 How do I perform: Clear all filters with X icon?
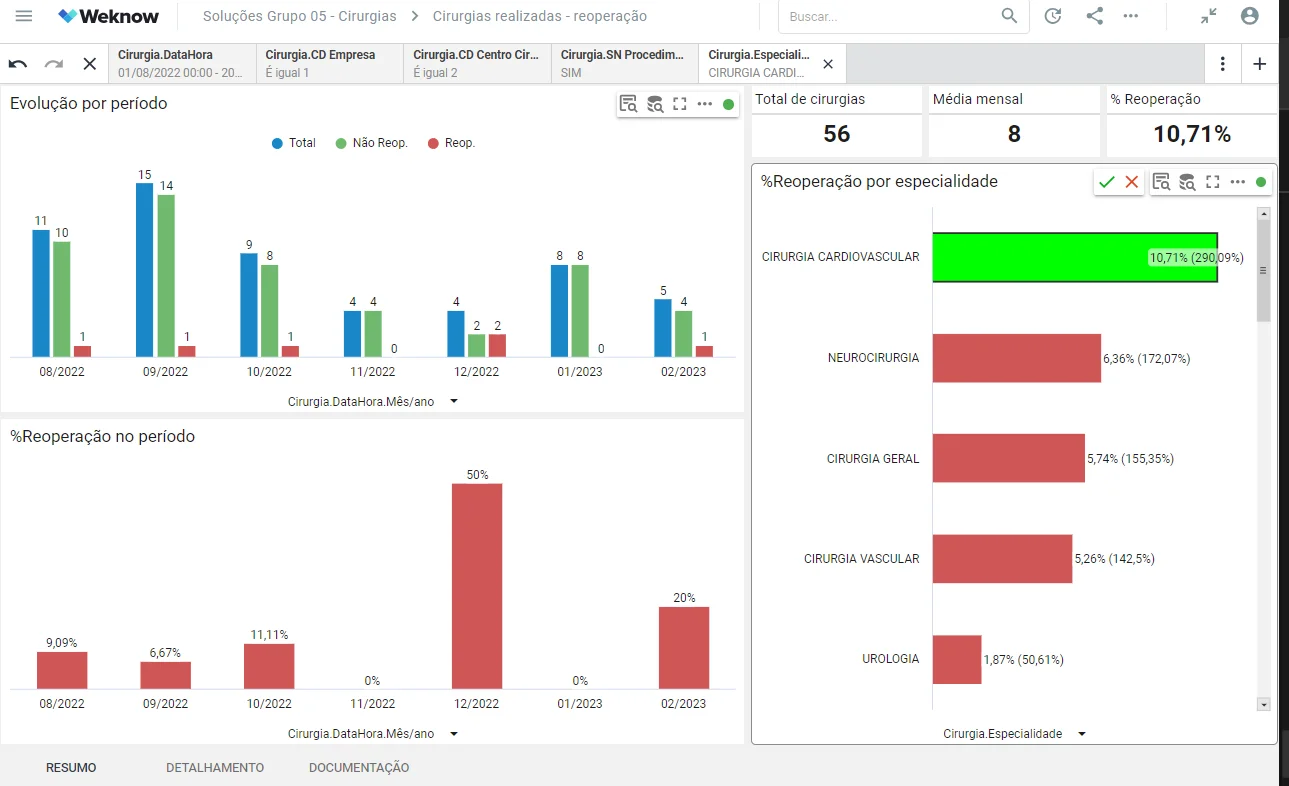tap(90, 64)
